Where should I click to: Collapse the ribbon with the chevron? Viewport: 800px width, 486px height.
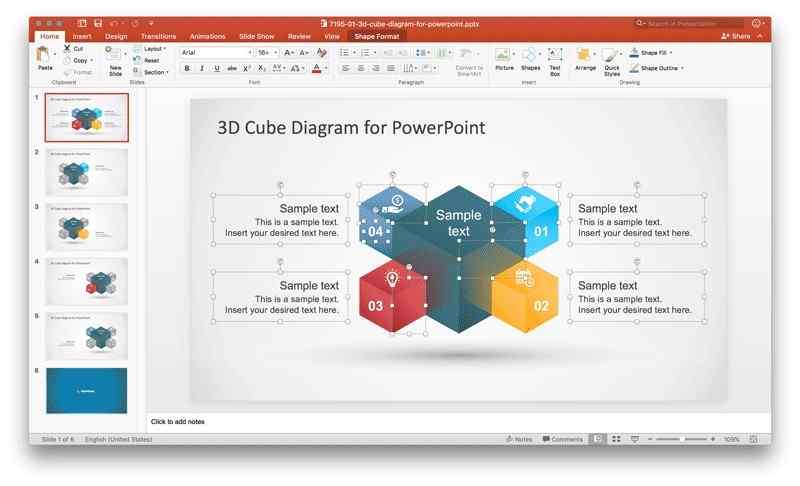(x=760, y=36)
